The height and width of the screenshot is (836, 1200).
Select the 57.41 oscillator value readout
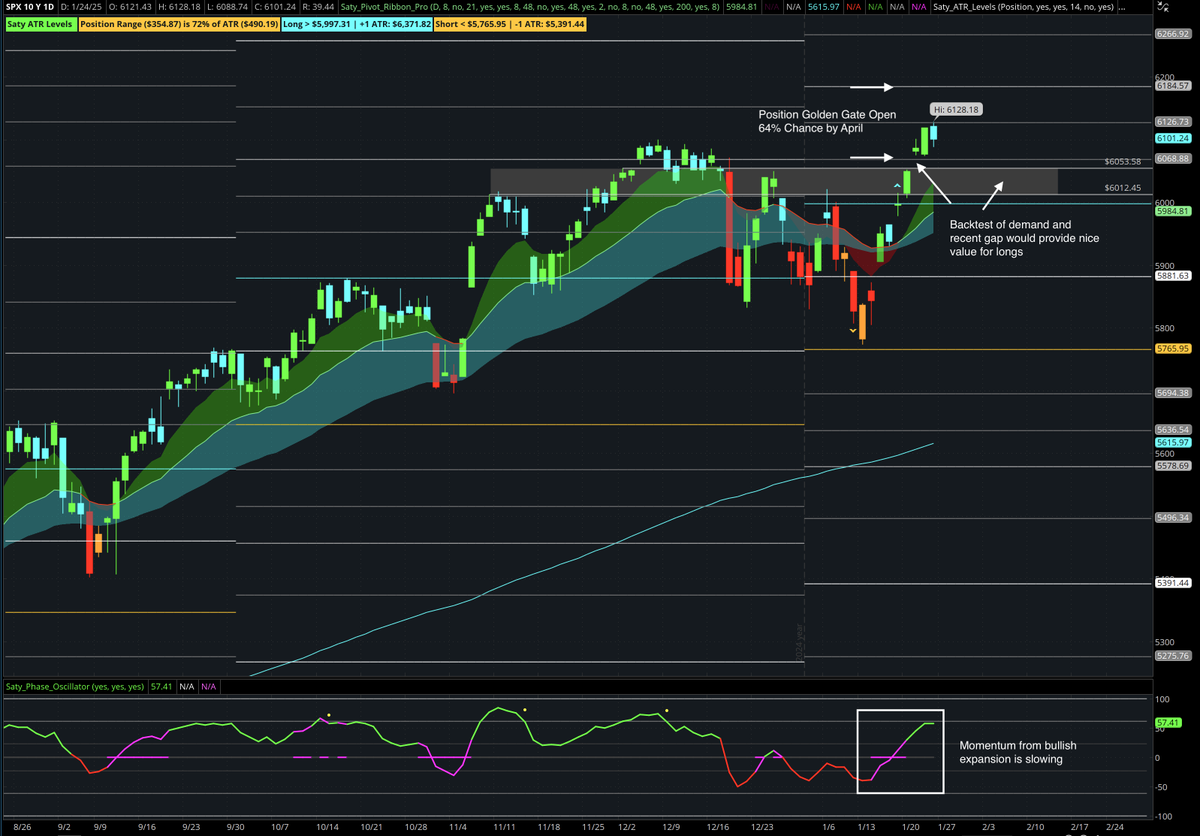pos(161,686)
